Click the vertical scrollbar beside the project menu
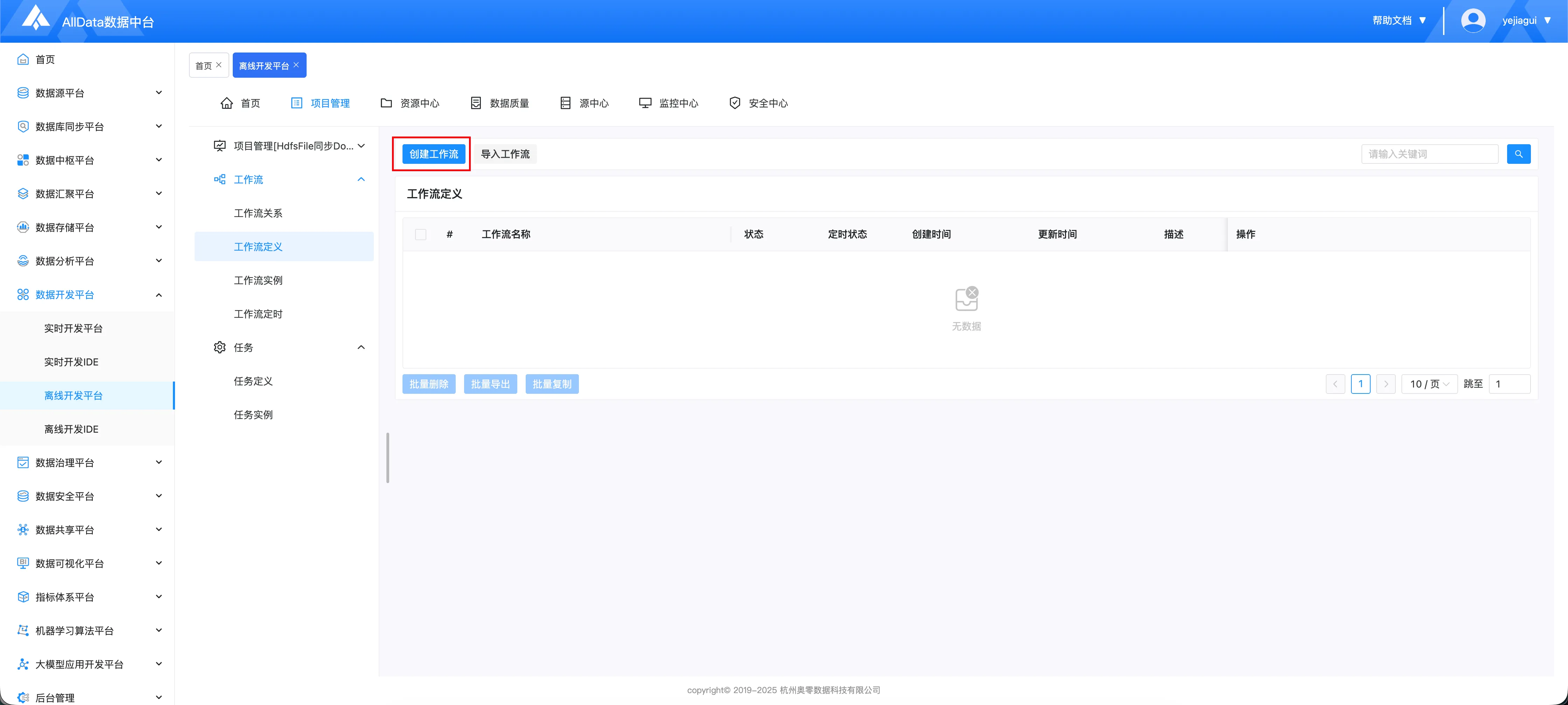The height and width of the screenshot is (705, 1568). [388, 457]
